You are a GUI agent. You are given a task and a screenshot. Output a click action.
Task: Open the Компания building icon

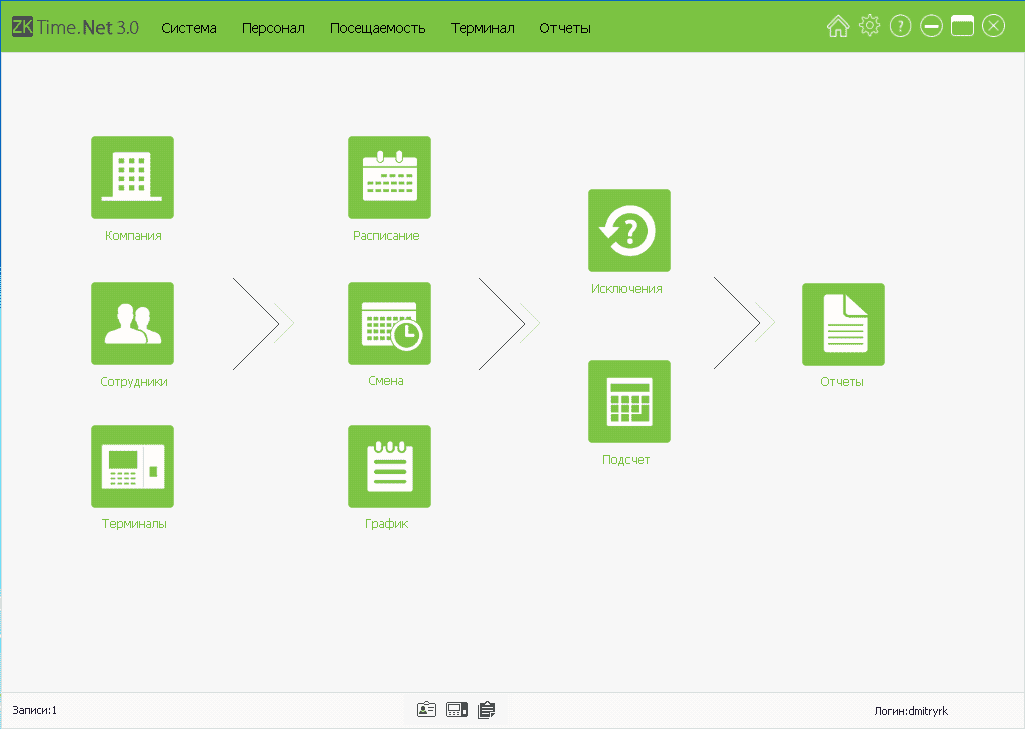coord(132,177)
